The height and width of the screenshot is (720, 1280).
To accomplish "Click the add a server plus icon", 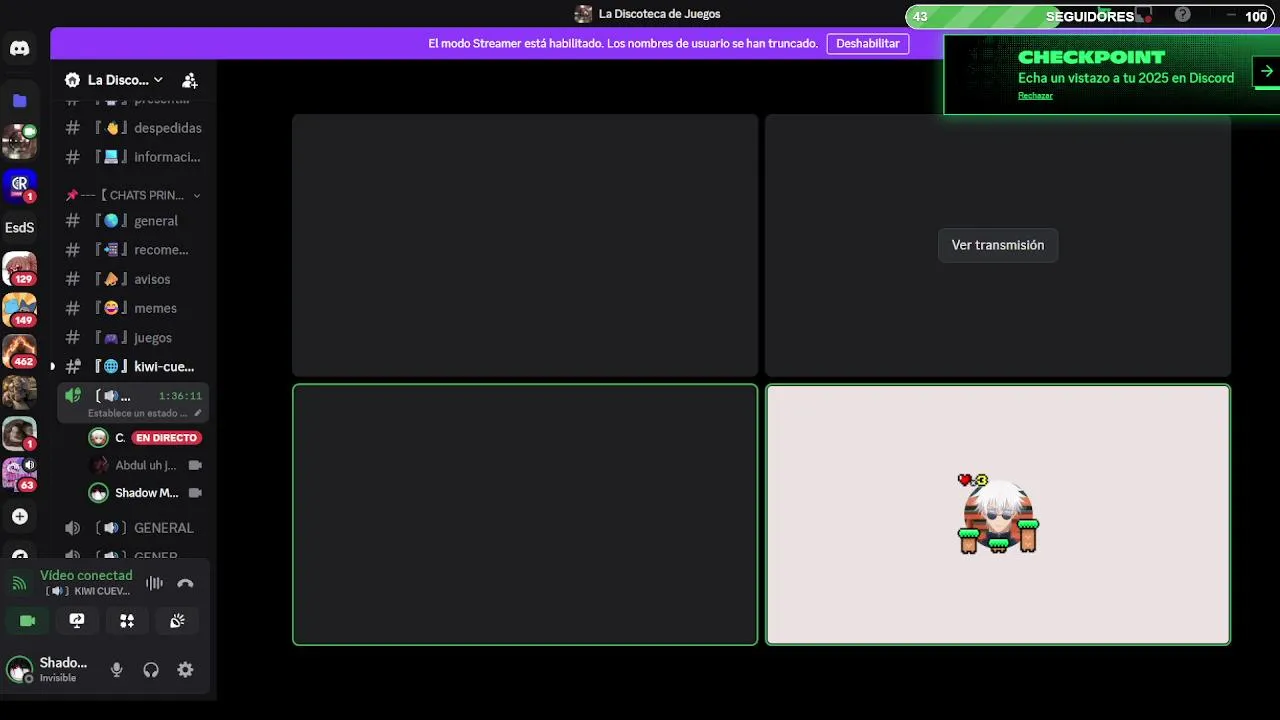I will pos(19,516).
